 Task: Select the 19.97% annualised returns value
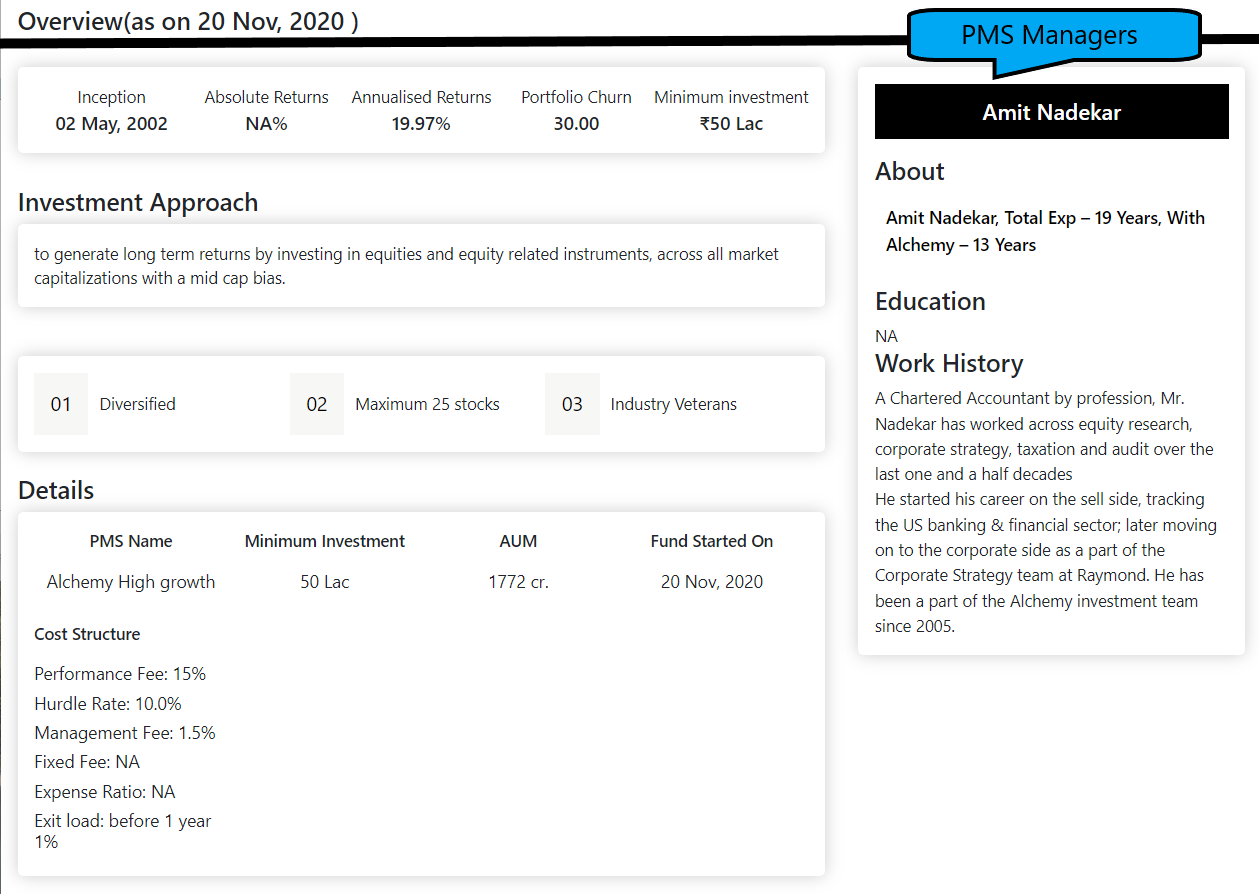coord(422,124)
